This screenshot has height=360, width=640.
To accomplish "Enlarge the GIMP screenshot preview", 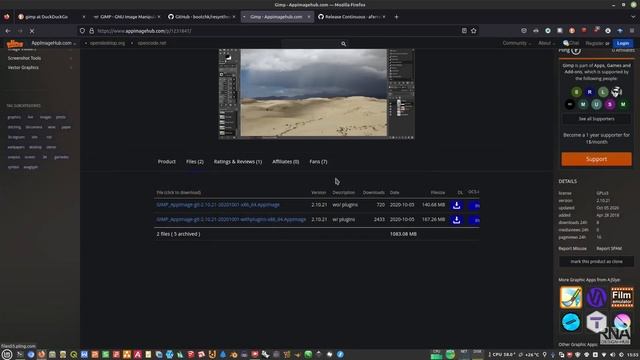I will 316,94.
